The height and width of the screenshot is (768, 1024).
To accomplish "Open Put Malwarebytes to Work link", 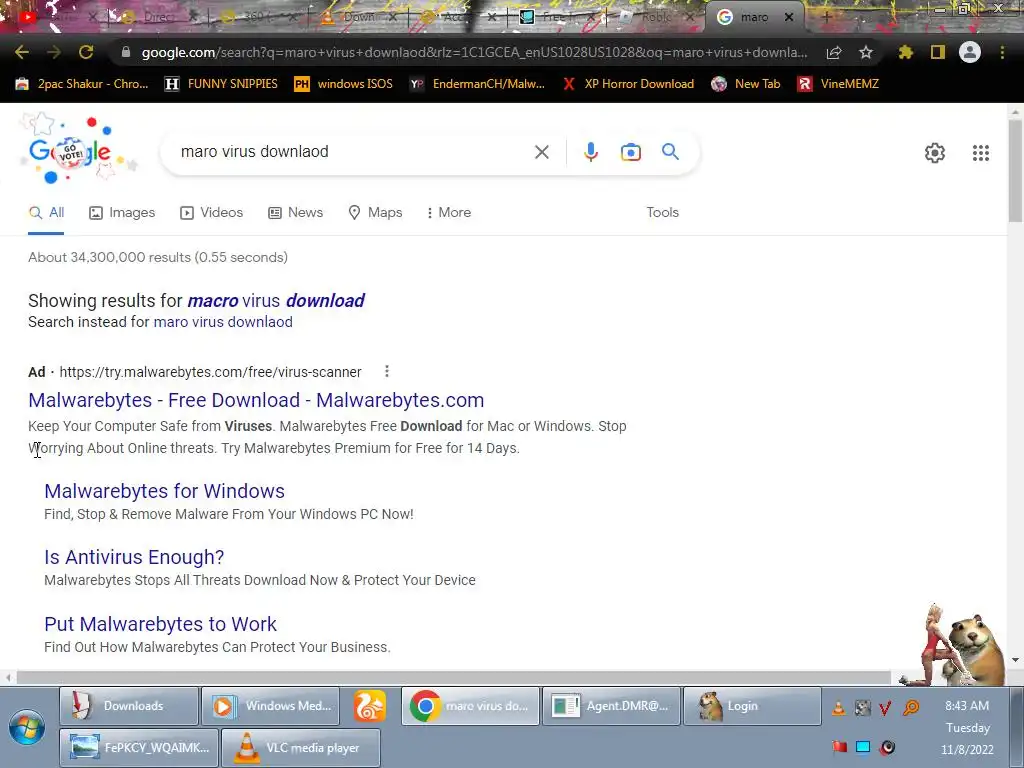I will point(161,624).
